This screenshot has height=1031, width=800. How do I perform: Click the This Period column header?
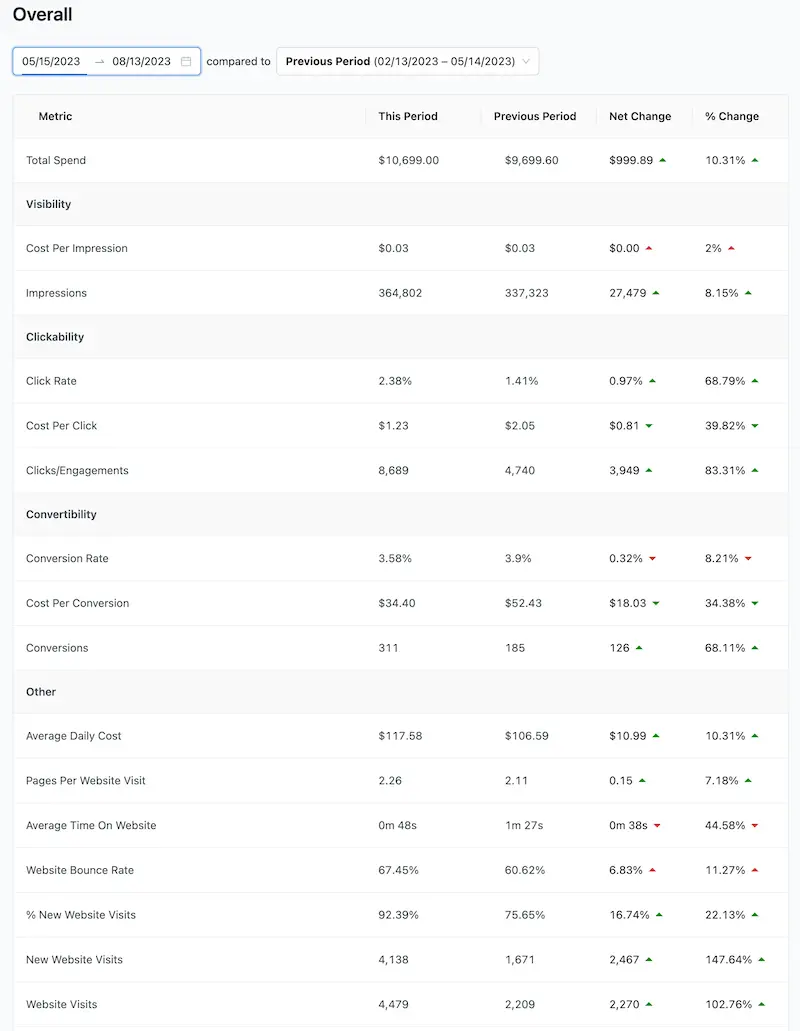click(408, 116)
